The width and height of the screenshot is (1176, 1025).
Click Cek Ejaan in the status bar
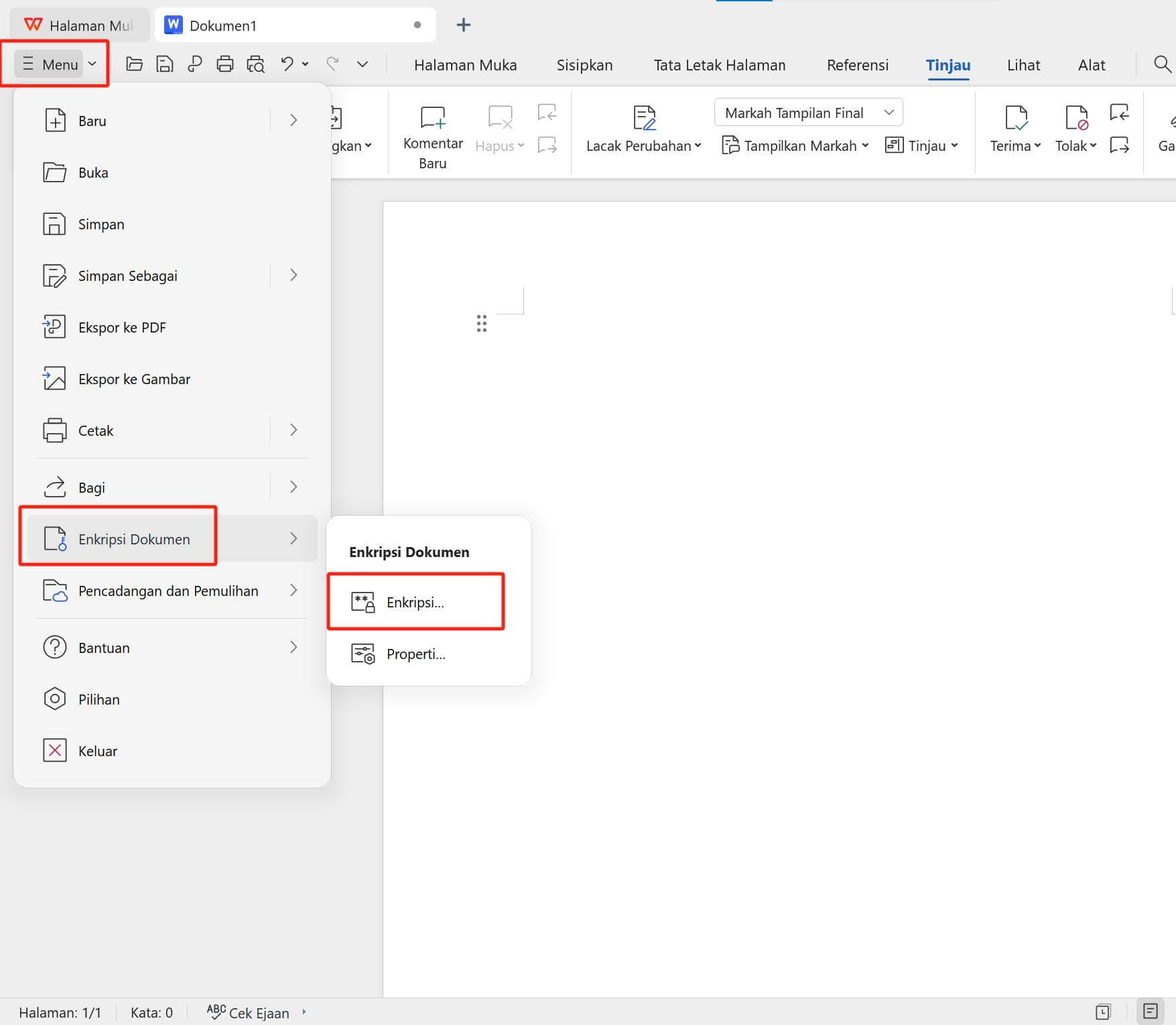click(249, 1012)
